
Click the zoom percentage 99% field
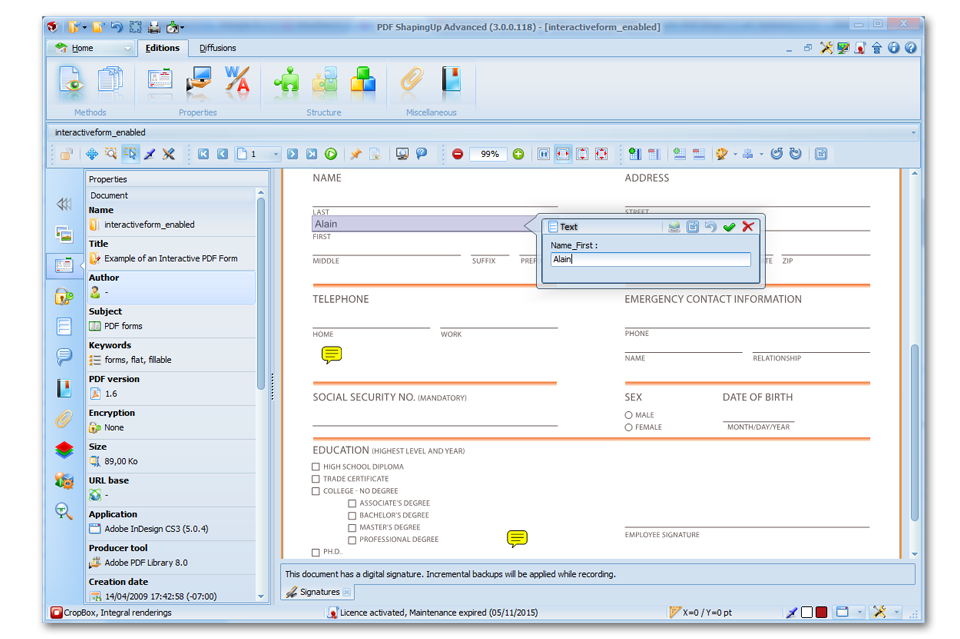point(489,154)
